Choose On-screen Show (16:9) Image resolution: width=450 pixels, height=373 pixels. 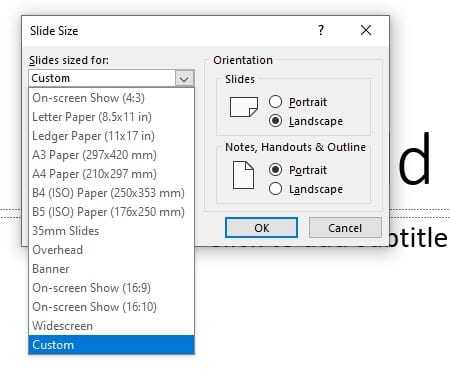point(111,288)
